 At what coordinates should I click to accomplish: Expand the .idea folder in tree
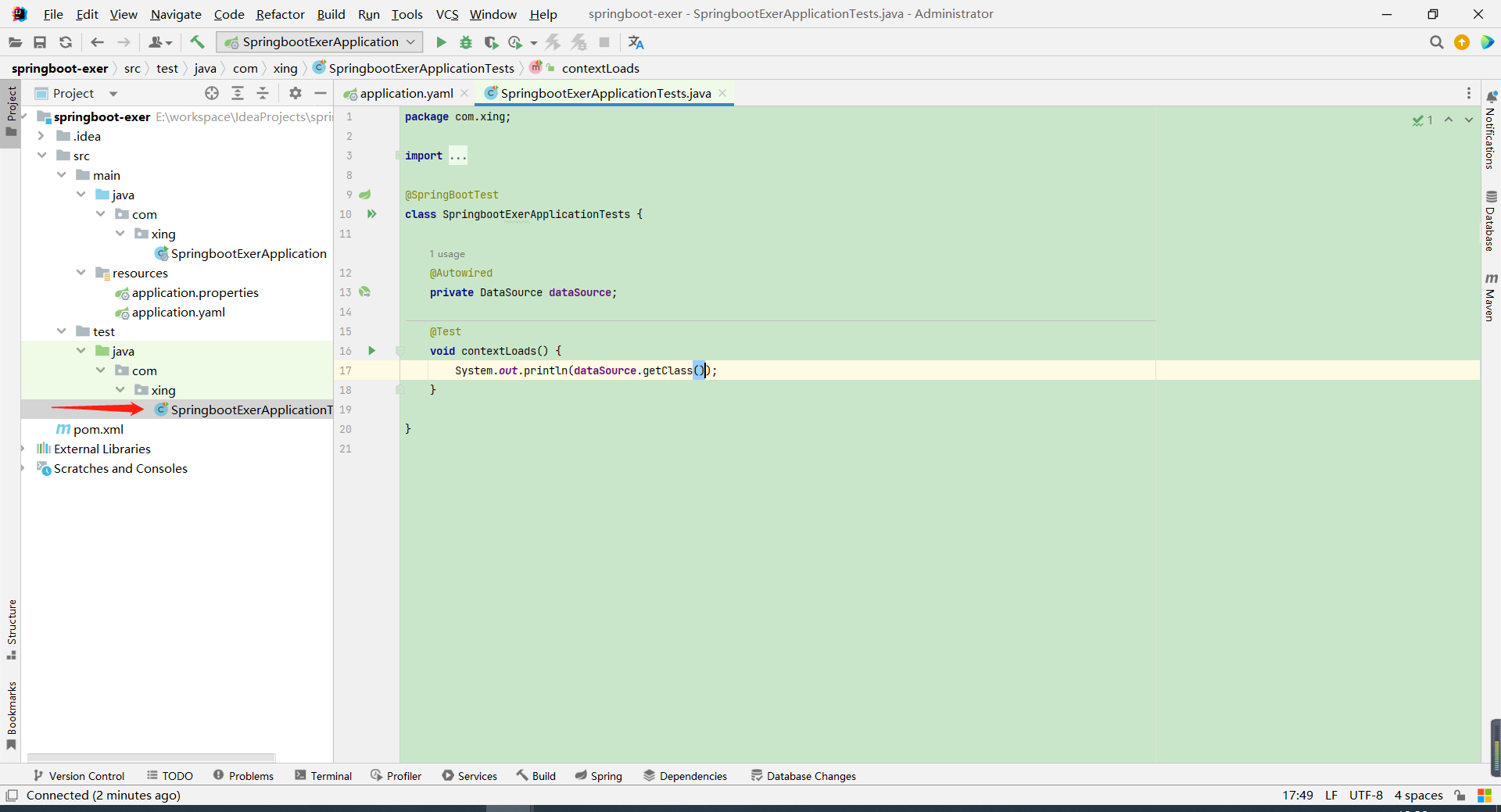[41, 136]
